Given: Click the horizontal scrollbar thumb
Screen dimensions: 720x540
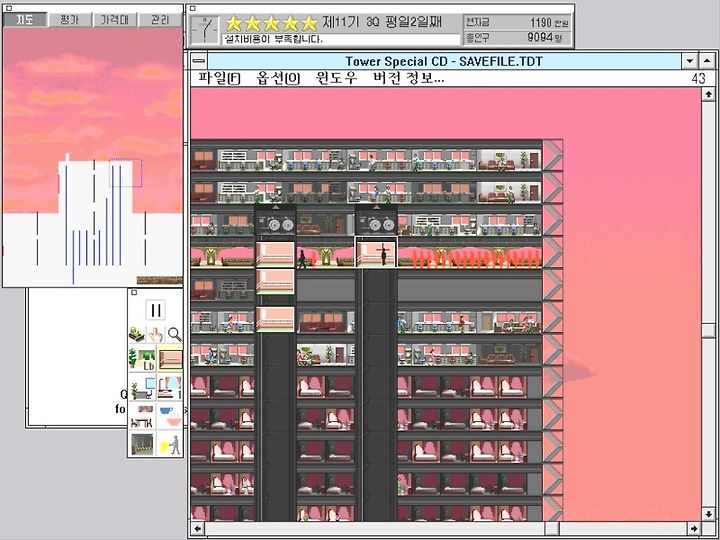Looking at the screenshot, I should [551, 529].
